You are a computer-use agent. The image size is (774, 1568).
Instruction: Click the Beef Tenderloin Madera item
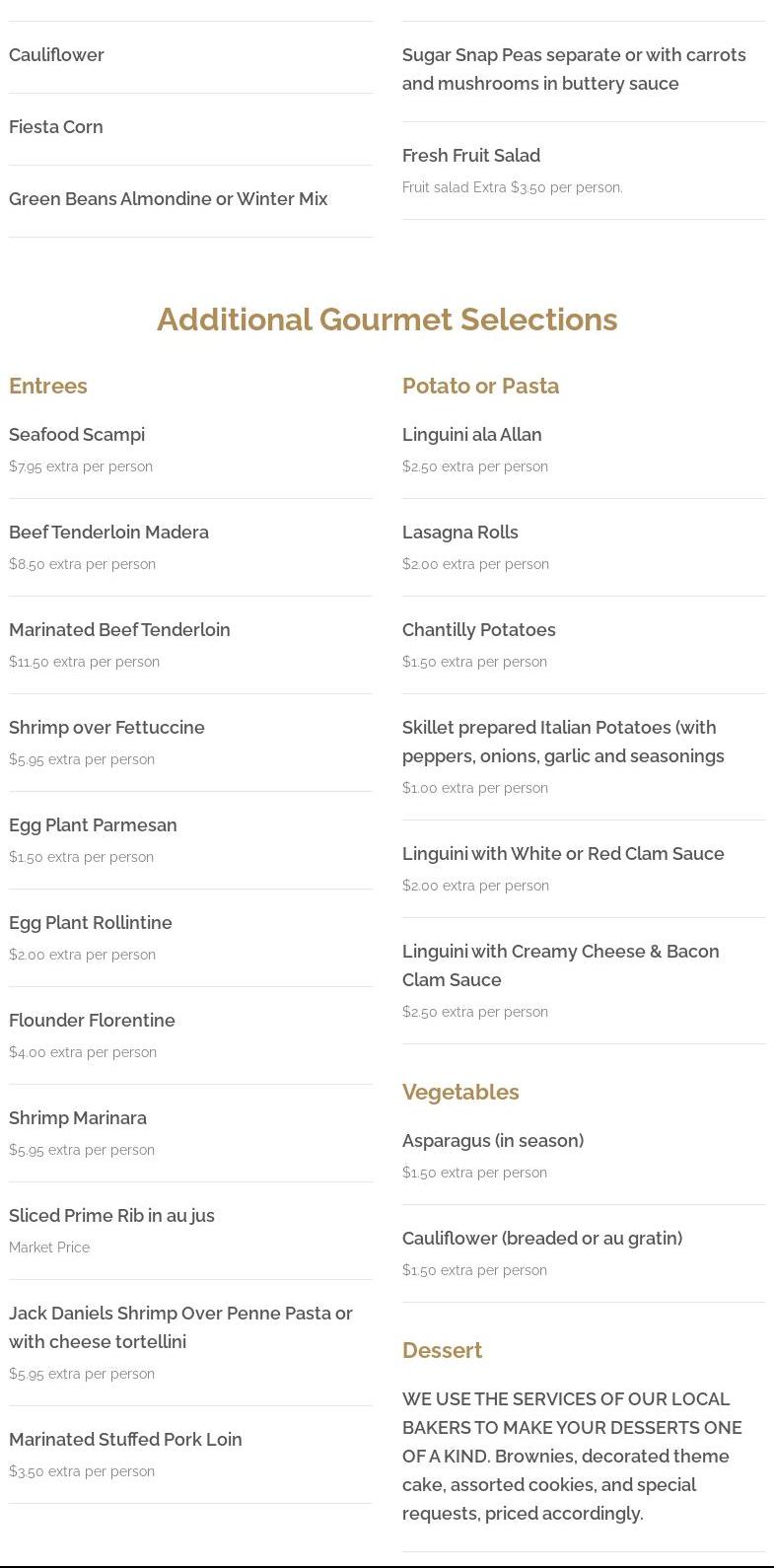tap(108, 533)
